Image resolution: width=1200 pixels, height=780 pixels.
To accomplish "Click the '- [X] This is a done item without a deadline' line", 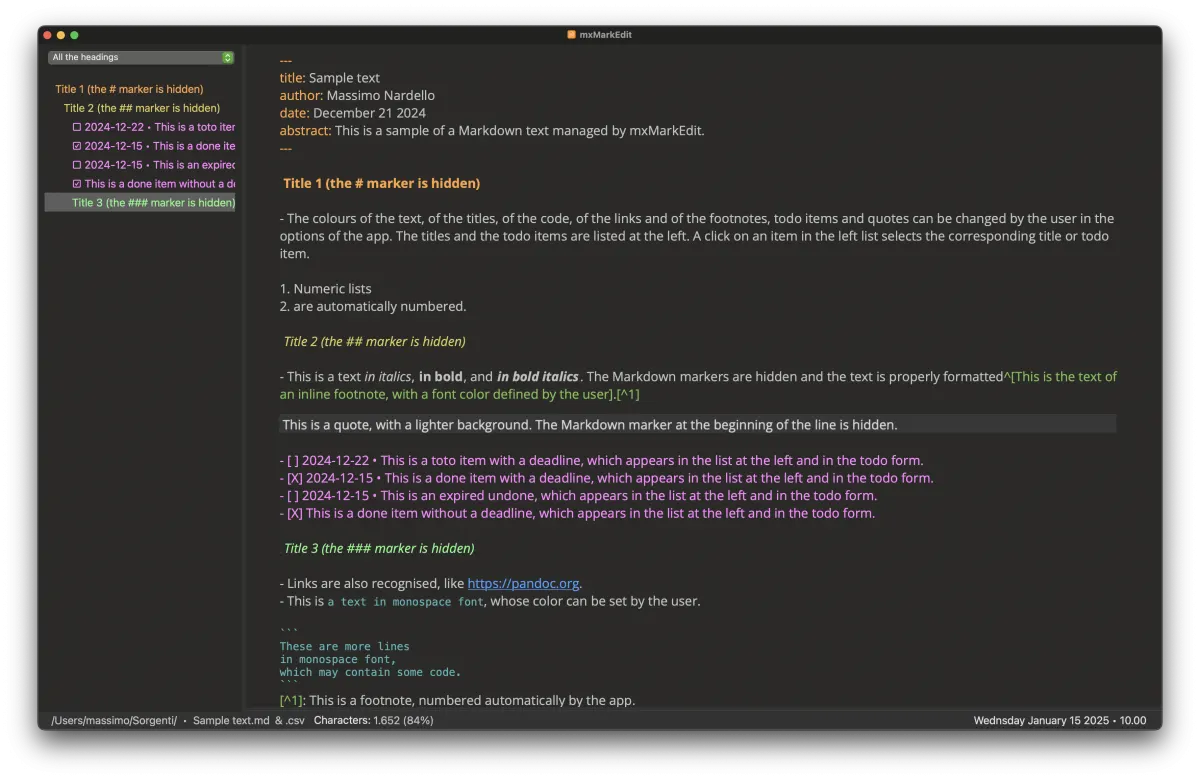I will [577, 513].
